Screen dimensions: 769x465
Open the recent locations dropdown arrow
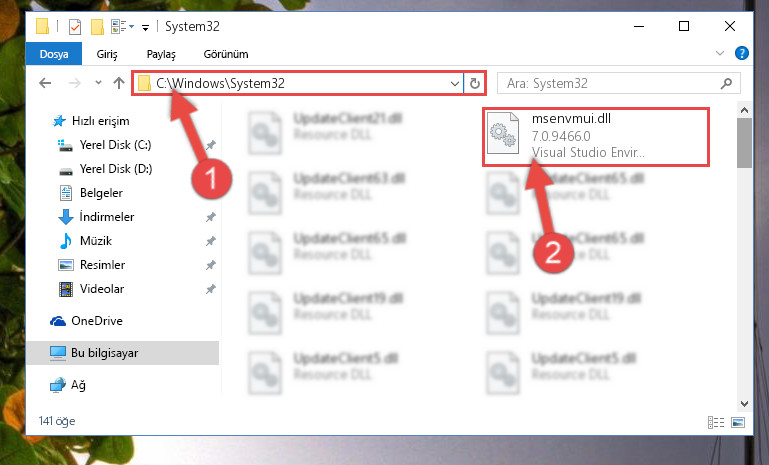[98, 82]
